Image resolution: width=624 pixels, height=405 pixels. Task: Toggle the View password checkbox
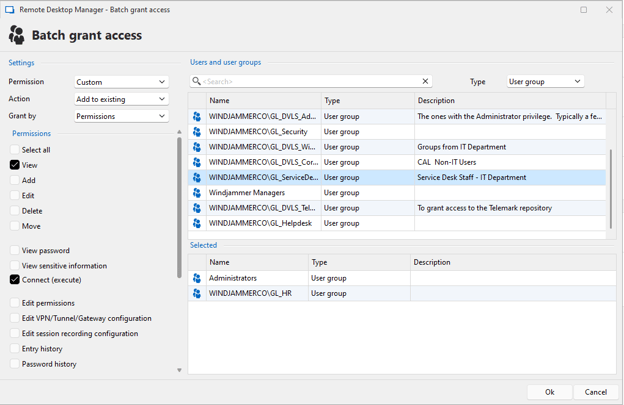click(x=15, y=251)
